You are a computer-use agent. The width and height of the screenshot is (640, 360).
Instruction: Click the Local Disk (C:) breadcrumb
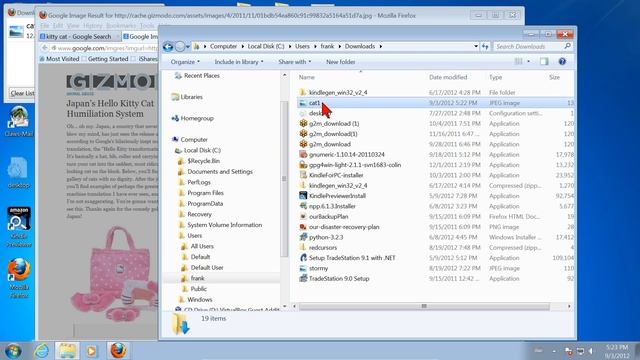(x=266, y=47)
